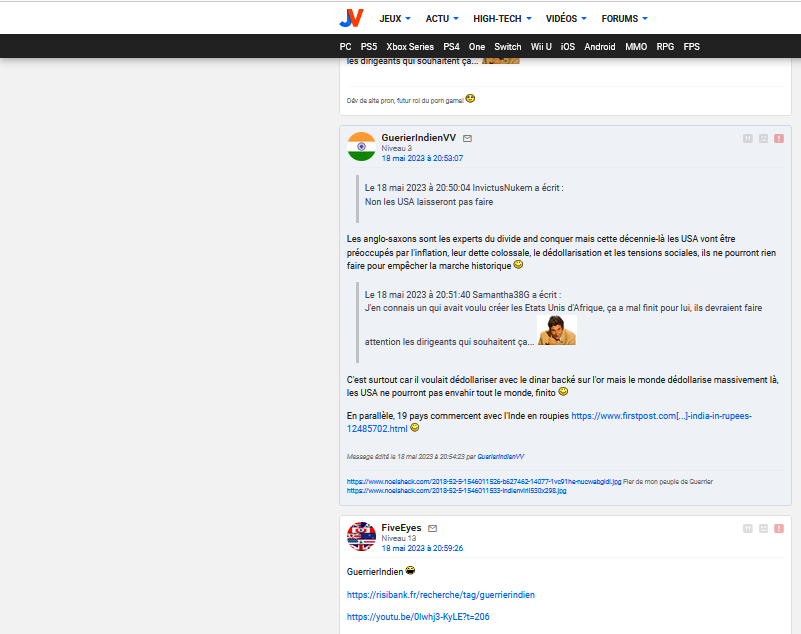
Task: Open the Wii U section
Action: [541, 46]
